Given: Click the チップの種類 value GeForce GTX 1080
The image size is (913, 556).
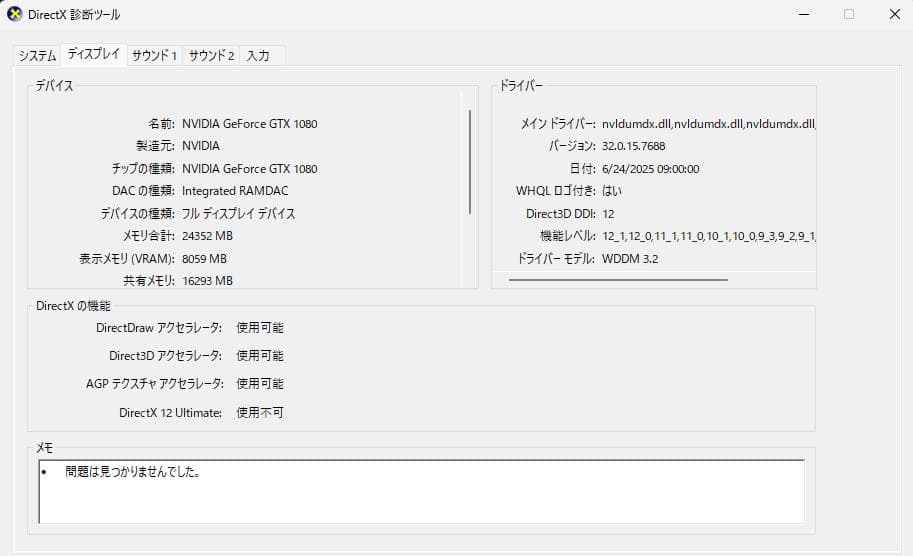Looking at the screenshot, I should (x=250, y=169).
